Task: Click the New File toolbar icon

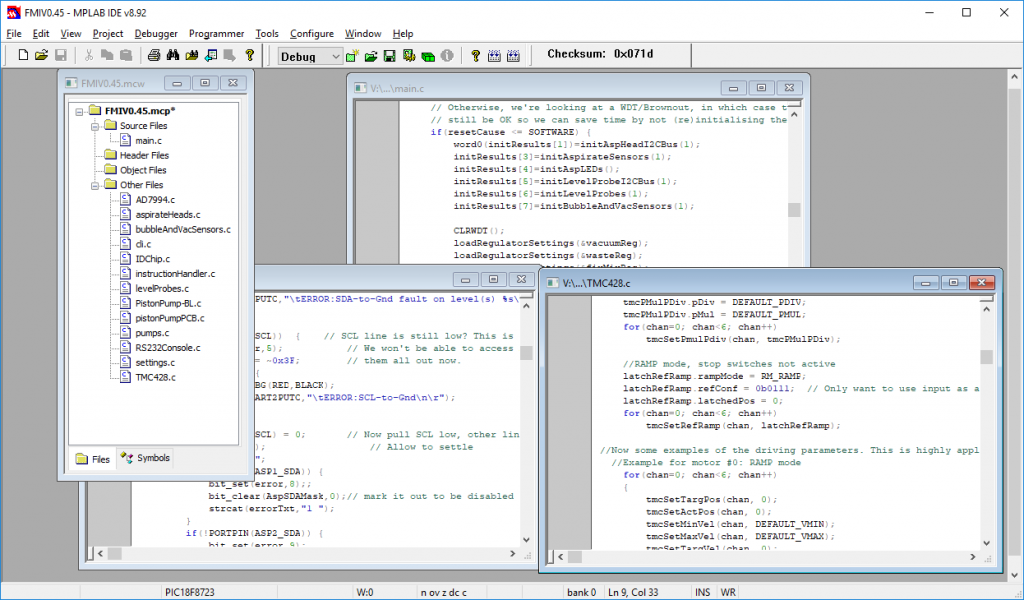Action: (x=21, y=56)
